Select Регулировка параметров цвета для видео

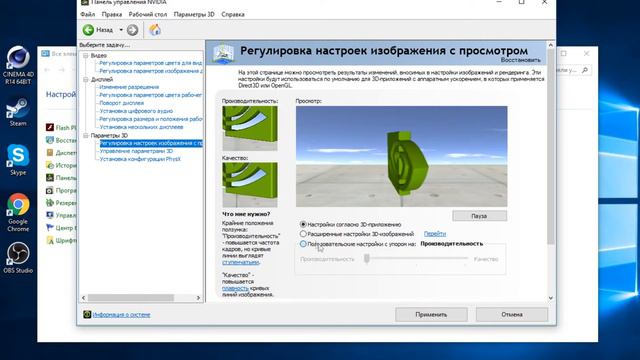point(151,63)
